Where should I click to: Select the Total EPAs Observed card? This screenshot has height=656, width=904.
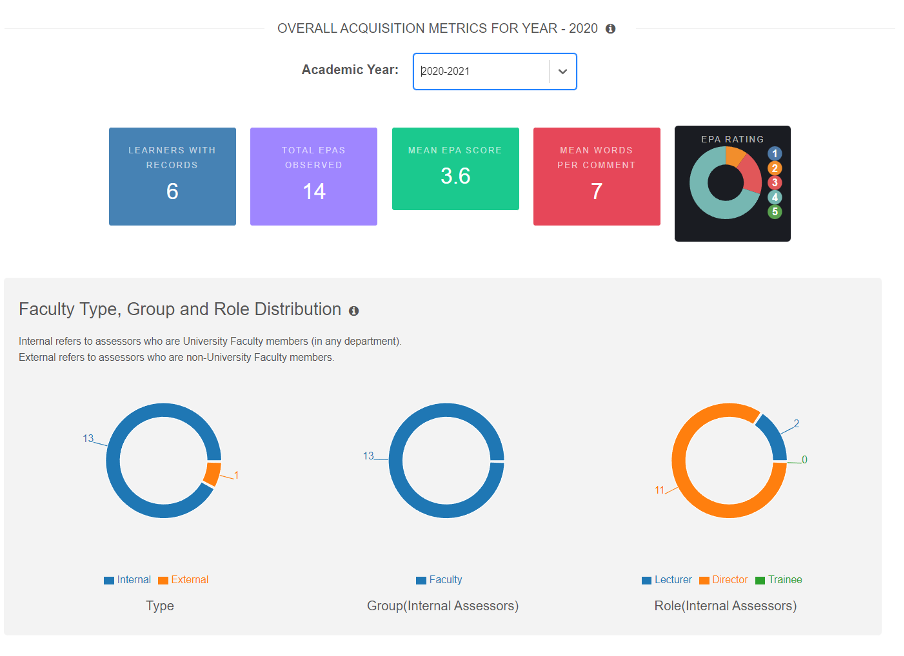[313, 176]
